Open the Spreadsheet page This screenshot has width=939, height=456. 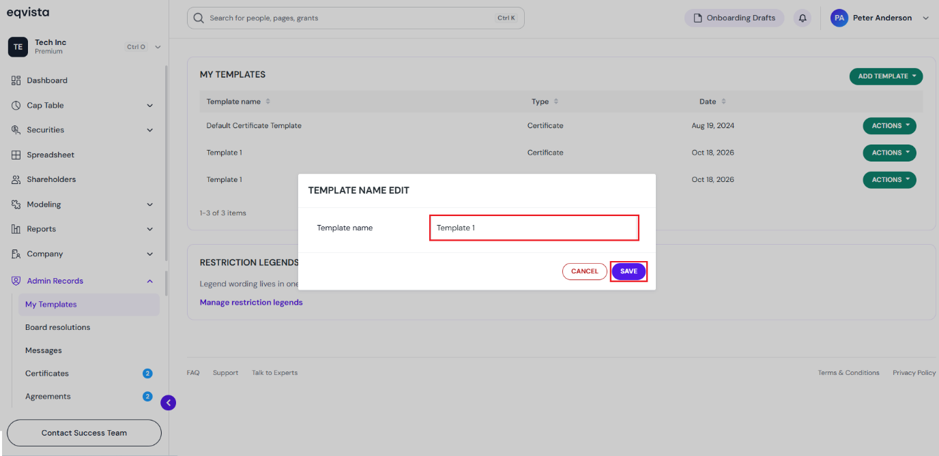pyautogui.click(x=50, y=155)
